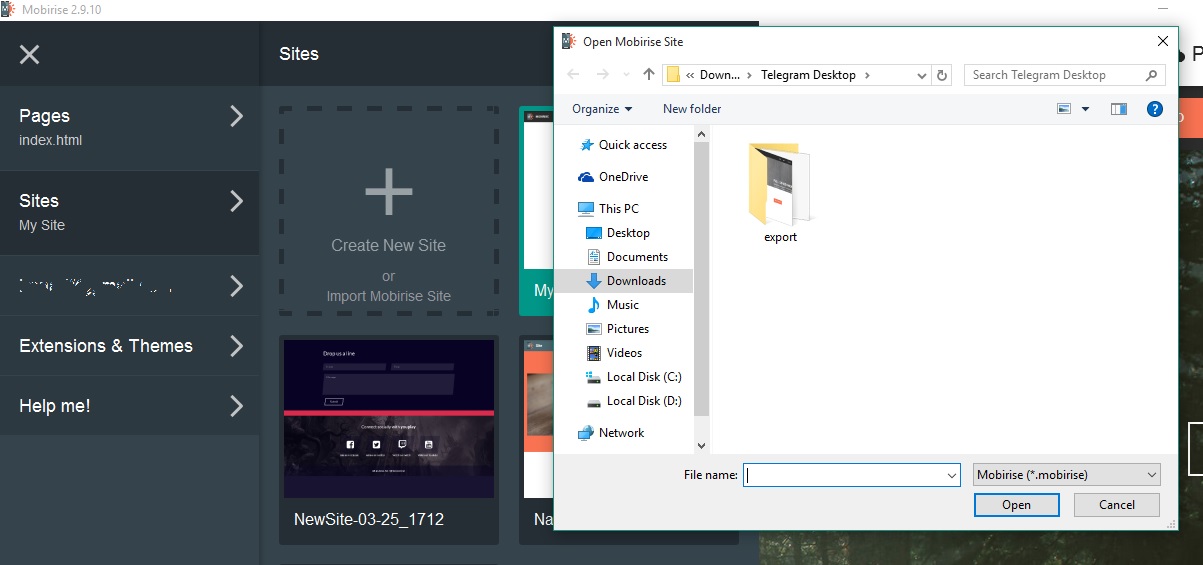The height and width of the screenshot is (565, 1203).
Task: Open Extensions & Themes menu item
Action: (x=129, y=346)
